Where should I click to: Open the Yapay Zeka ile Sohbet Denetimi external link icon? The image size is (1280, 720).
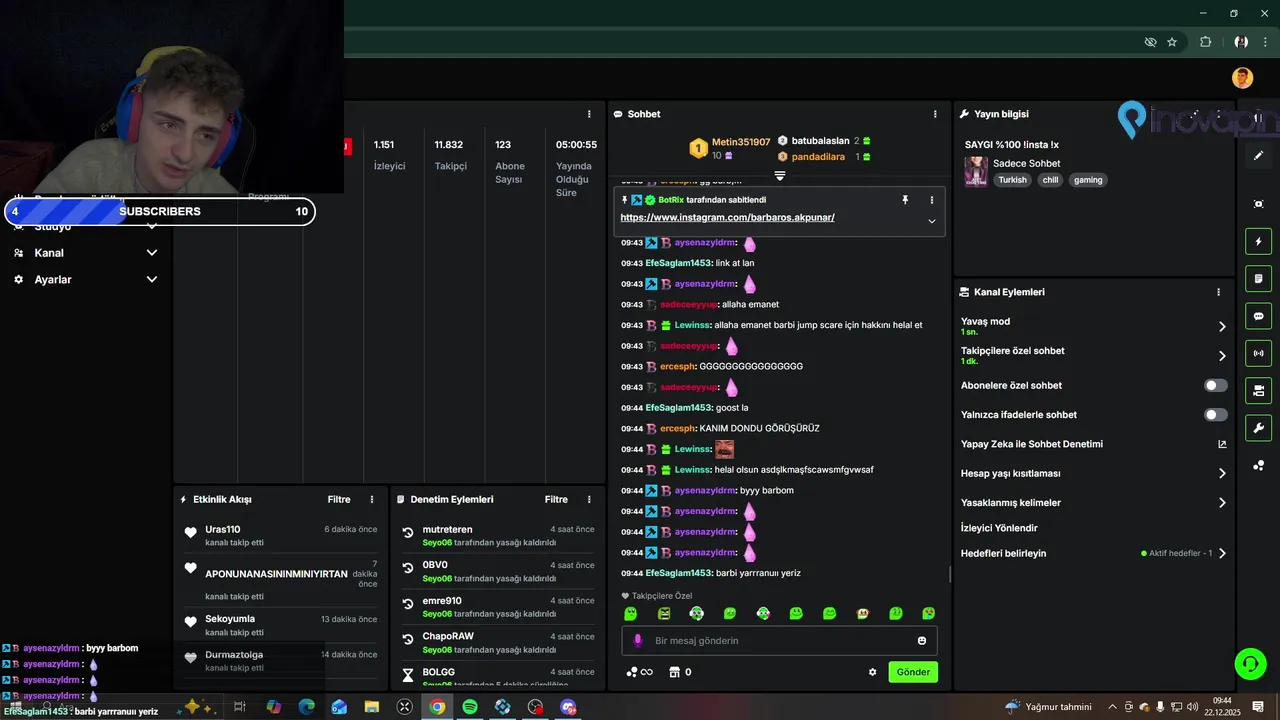[1222, 444]
